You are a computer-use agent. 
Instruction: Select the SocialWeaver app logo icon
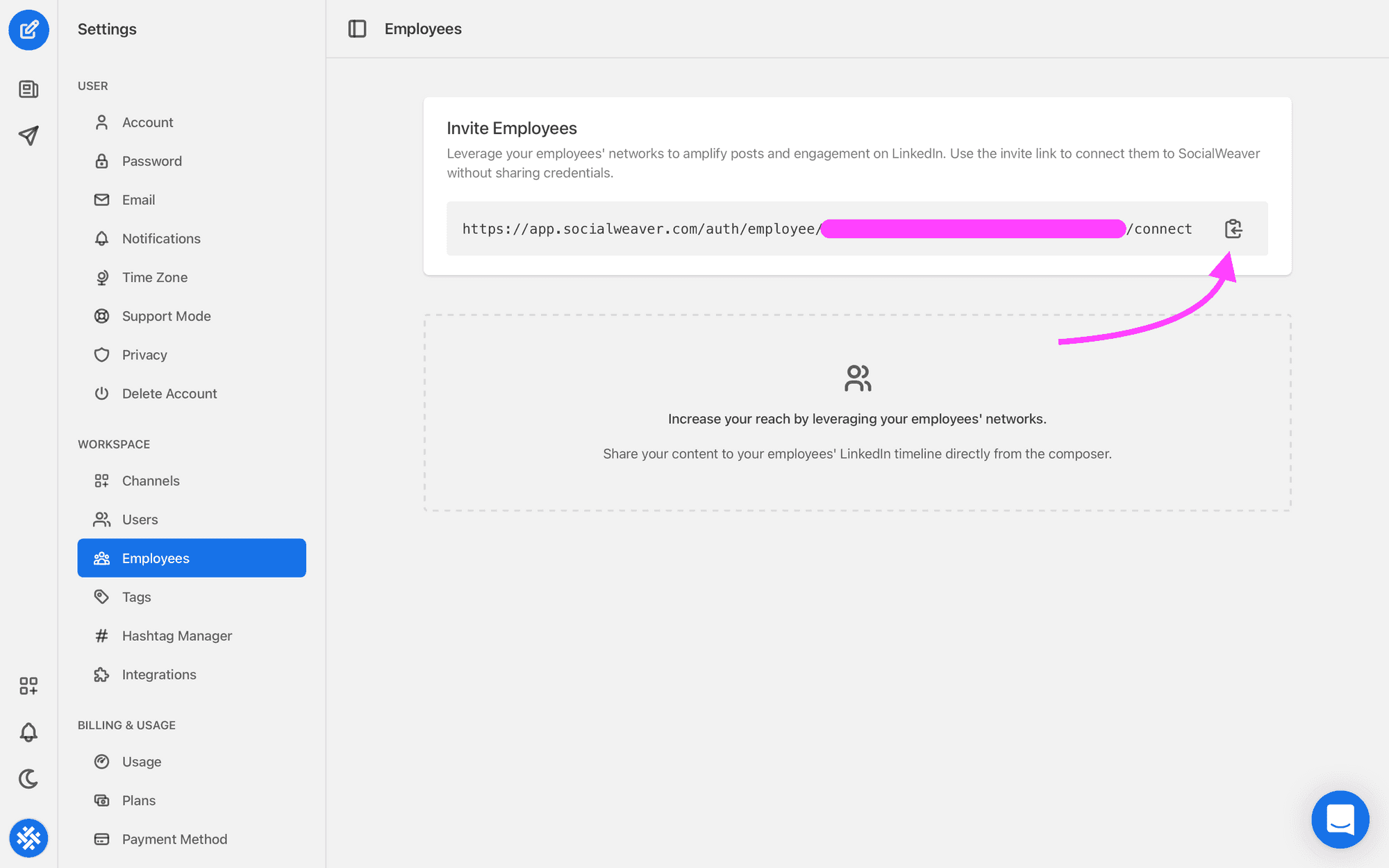click(28, 838)
